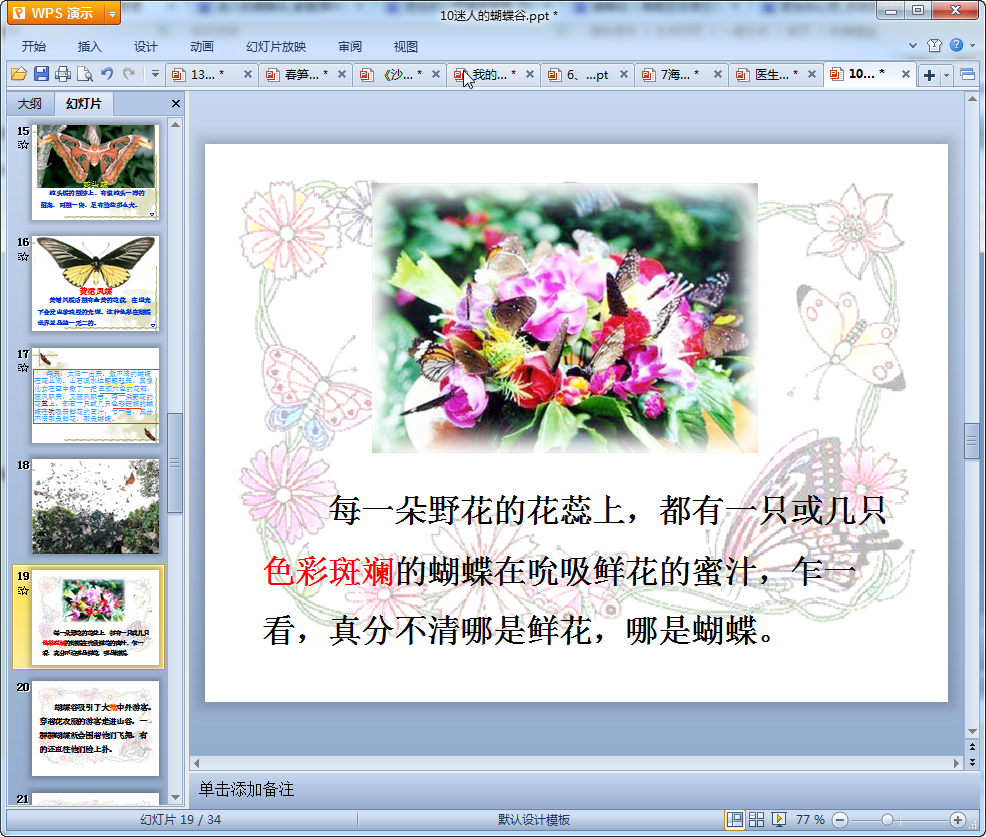Viewport: 986px width, 837px height.
Task: Switch to the 幻灯片 slides pane tab
Action: (x=84, y=103)
